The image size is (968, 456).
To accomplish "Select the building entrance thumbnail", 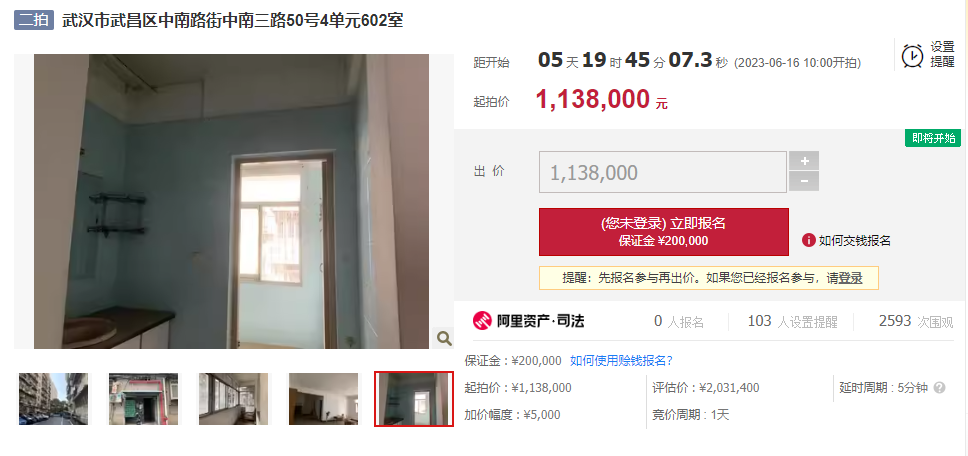I will coord(143,399).
